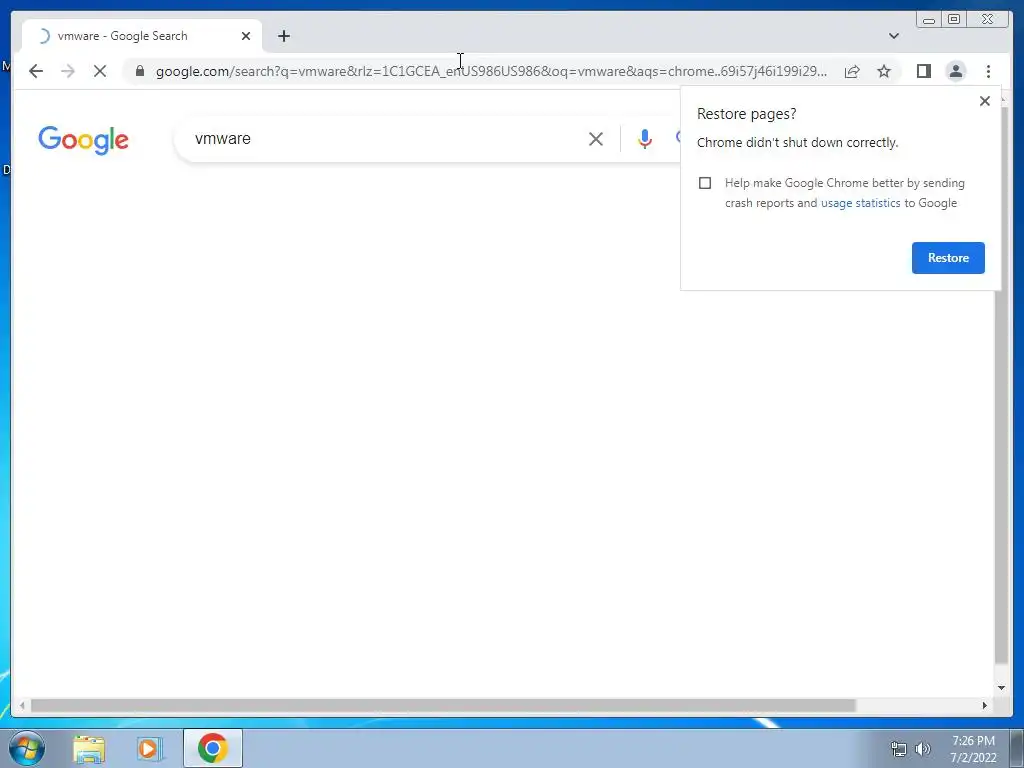Start a voice search with the microphone
Viewport: 1024px width, 768px height.
(x=645, y=139)
